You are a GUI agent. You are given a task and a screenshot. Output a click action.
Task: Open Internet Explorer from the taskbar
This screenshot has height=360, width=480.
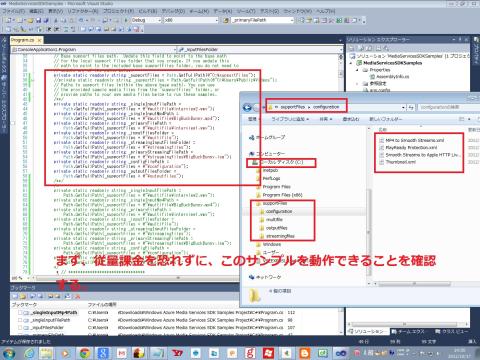coord(29,353)
